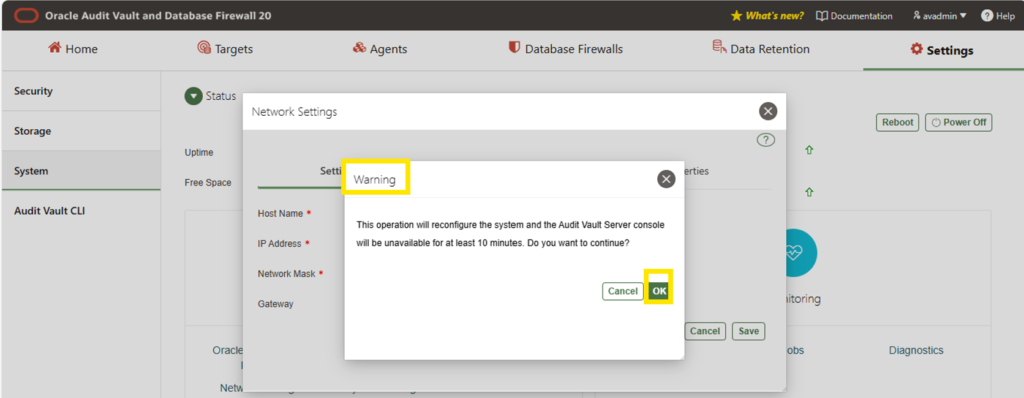
Task: Close the Network Settings dialog
Action: pyautogui.click(x=768, y=112)
